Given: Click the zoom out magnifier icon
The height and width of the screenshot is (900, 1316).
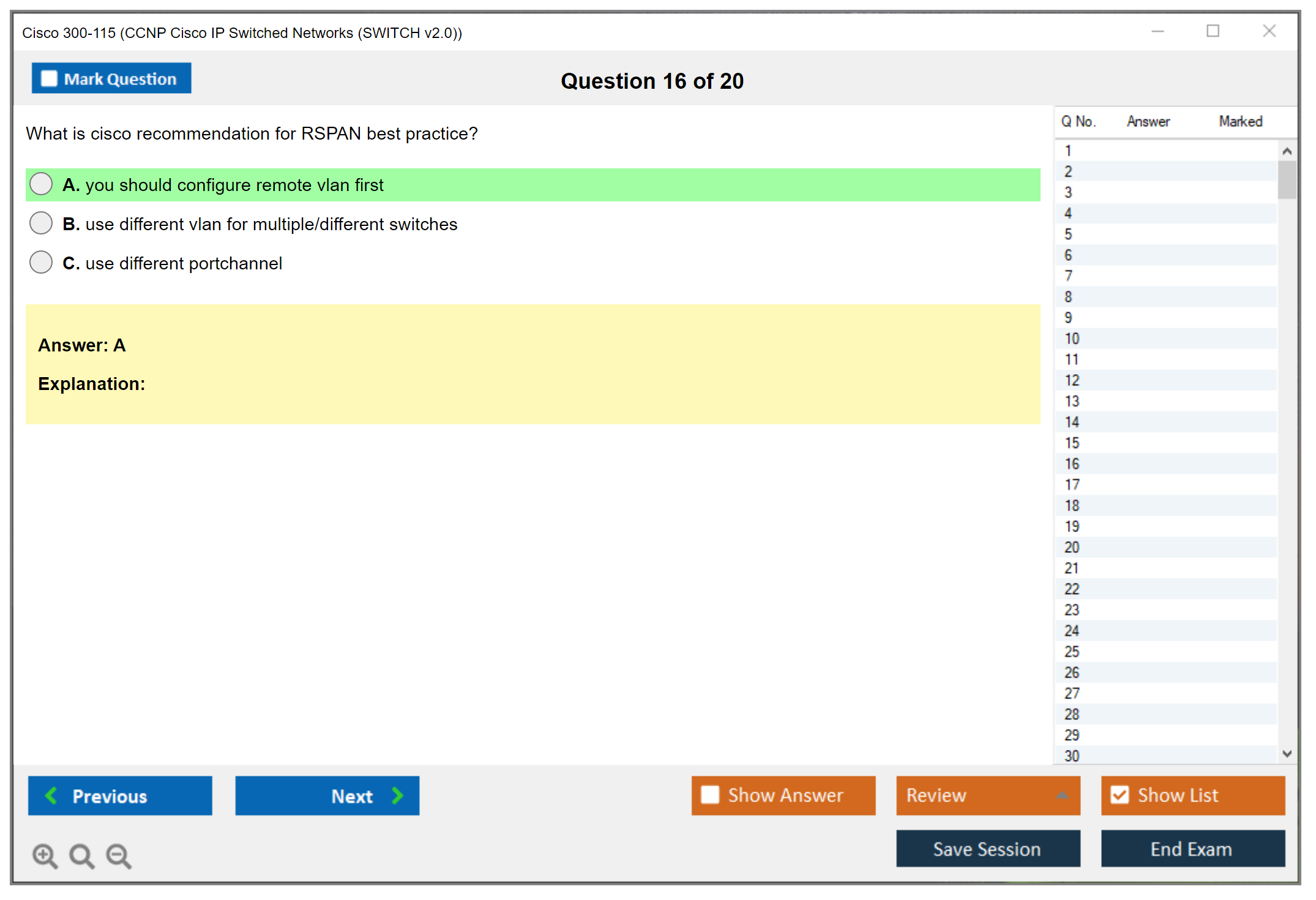Looking at the screenshot, I should pos(119,855).
